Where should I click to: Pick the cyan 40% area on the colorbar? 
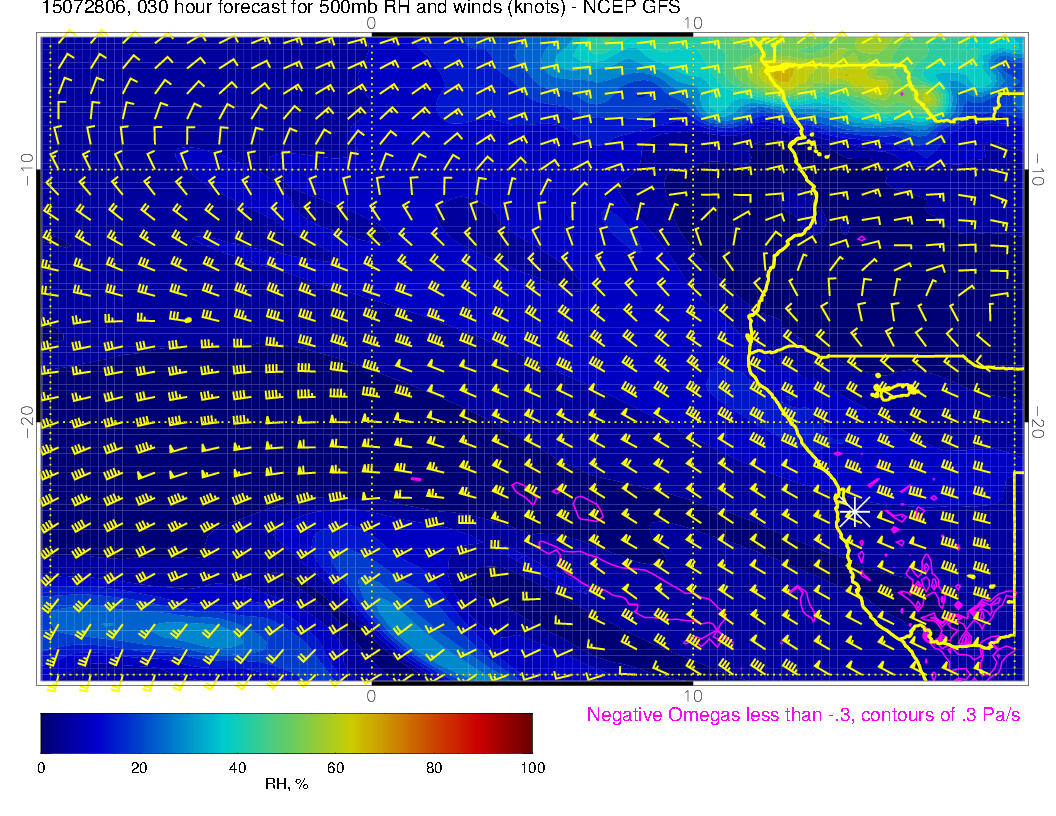tap(237, 732)
